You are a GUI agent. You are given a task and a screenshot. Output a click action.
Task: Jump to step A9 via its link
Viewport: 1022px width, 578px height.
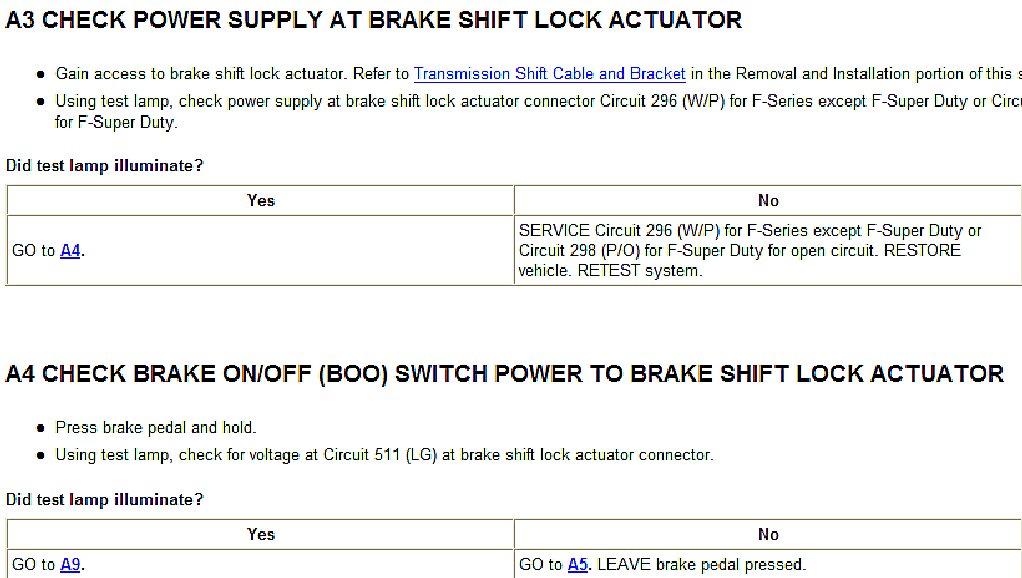coord(70,565)
